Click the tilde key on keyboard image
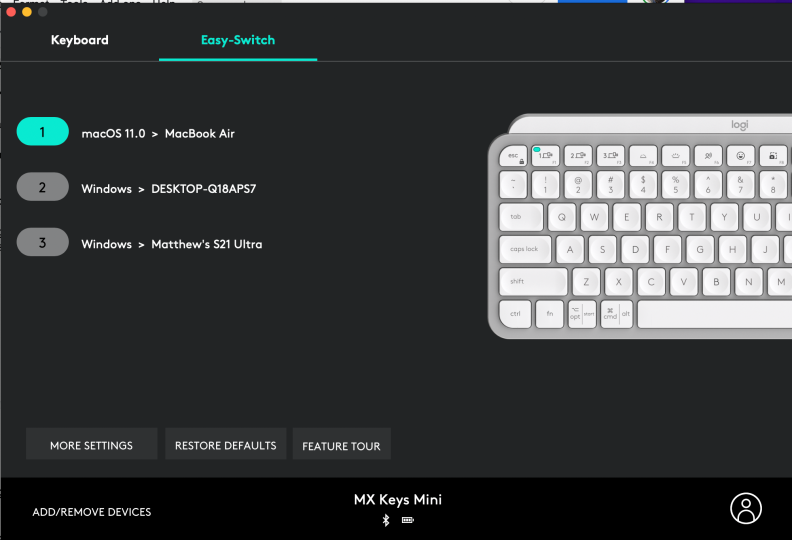 coord(513,184)
